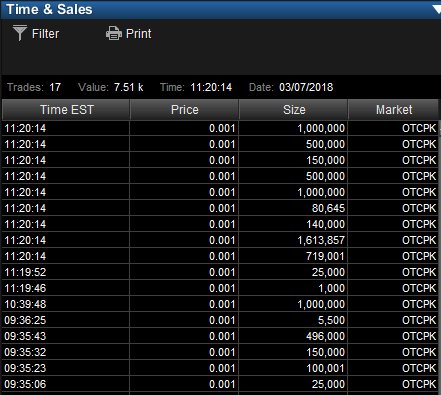The image size is (441, 395).
Task: Select the Value 7.51 k figure
Action: 128,87
